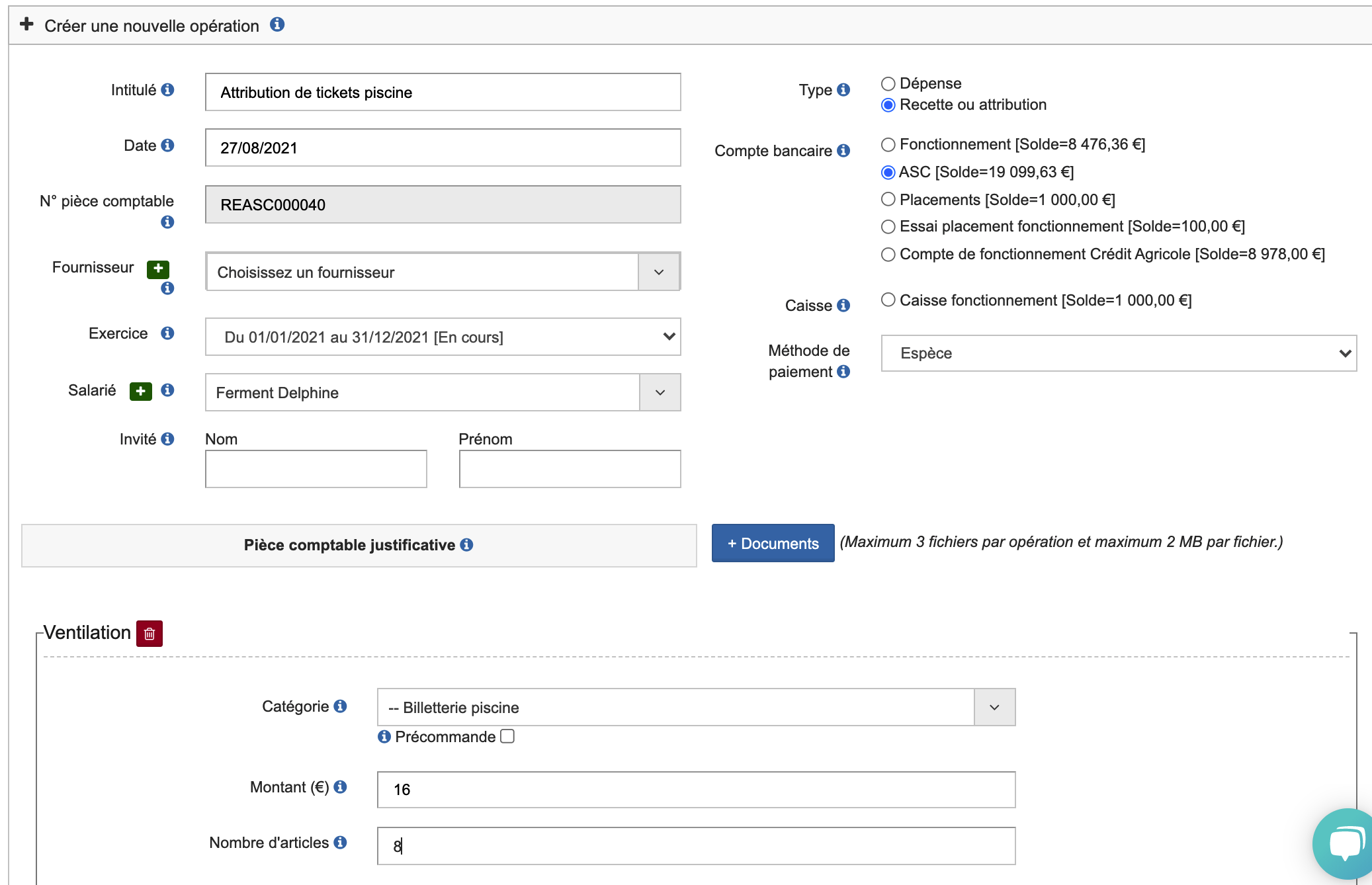
Task: Click info icon next to Montant (€)
Action: [x=341, y=787]
